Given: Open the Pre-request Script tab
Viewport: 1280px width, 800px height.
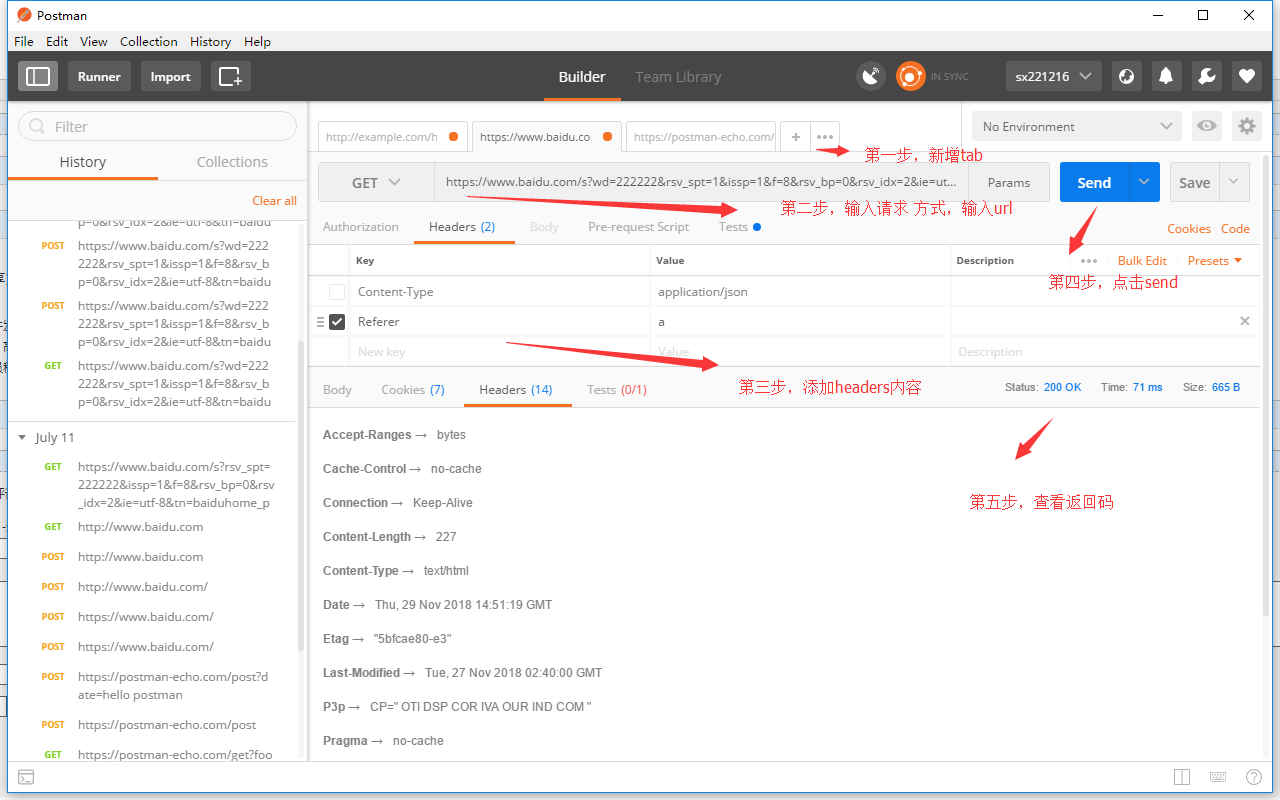Looking at the screenshot, I should 638,227.
